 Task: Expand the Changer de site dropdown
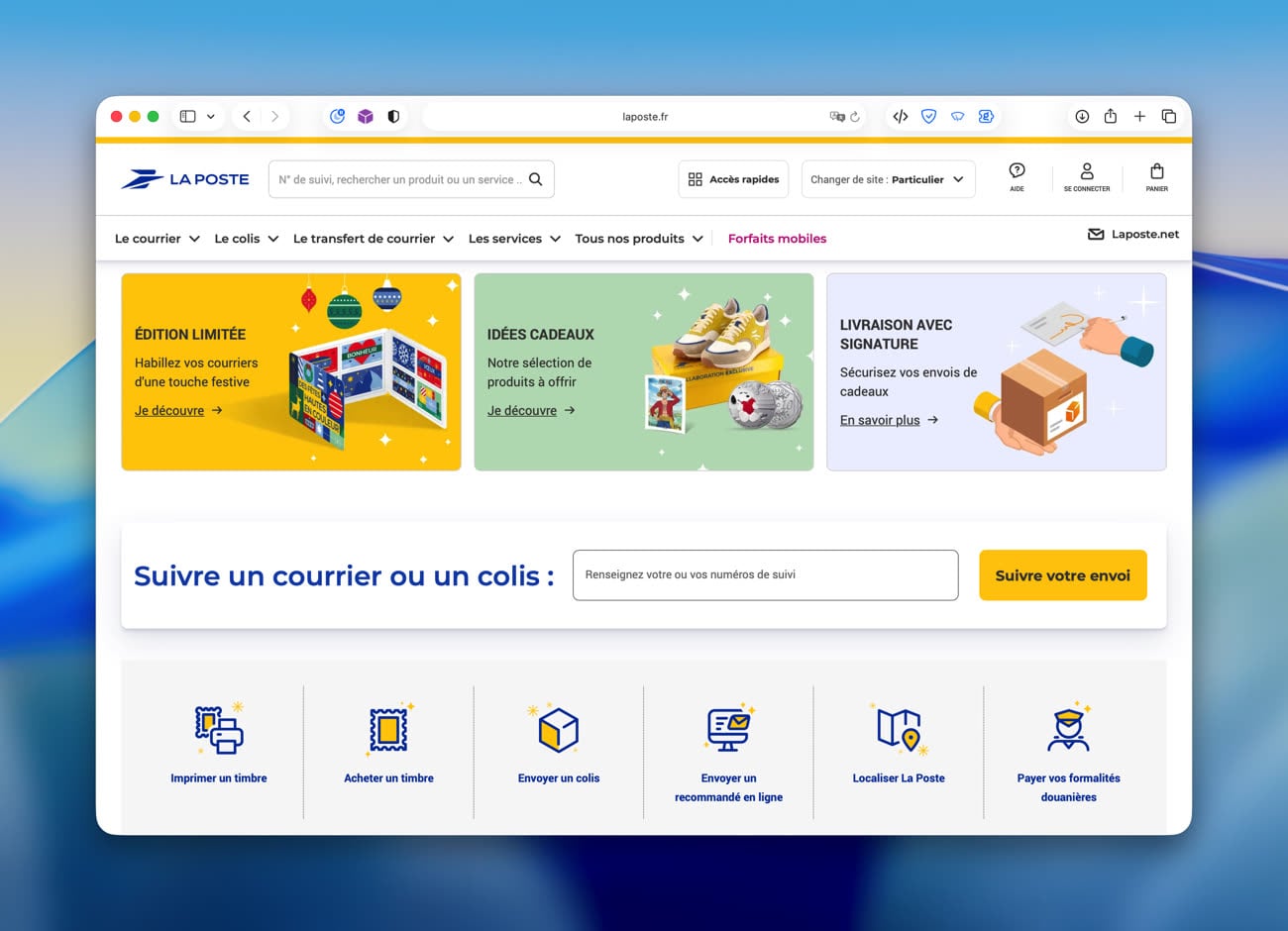coord(888,179)
